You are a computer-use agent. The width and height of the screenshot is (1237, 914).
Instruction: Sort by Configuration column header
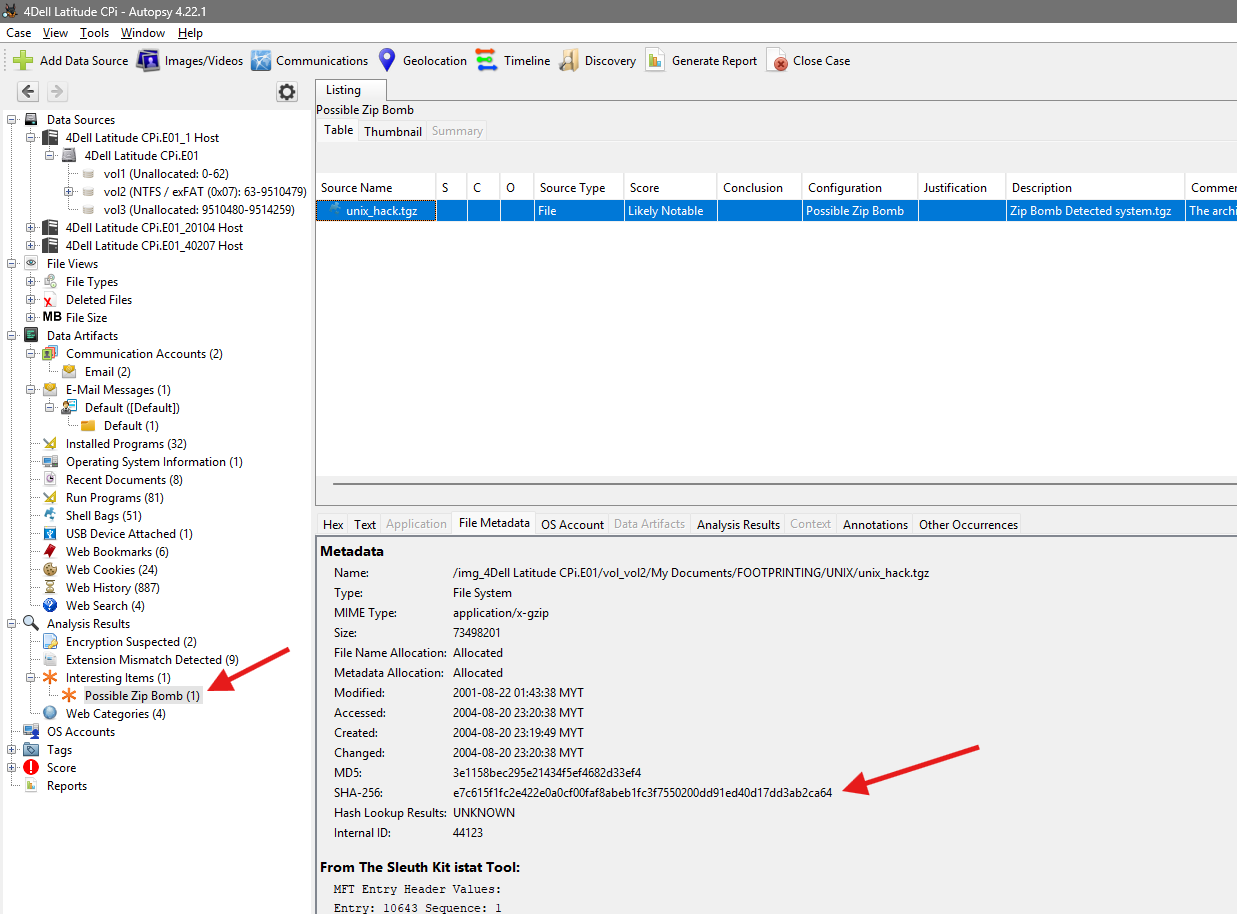click(860, 187)
